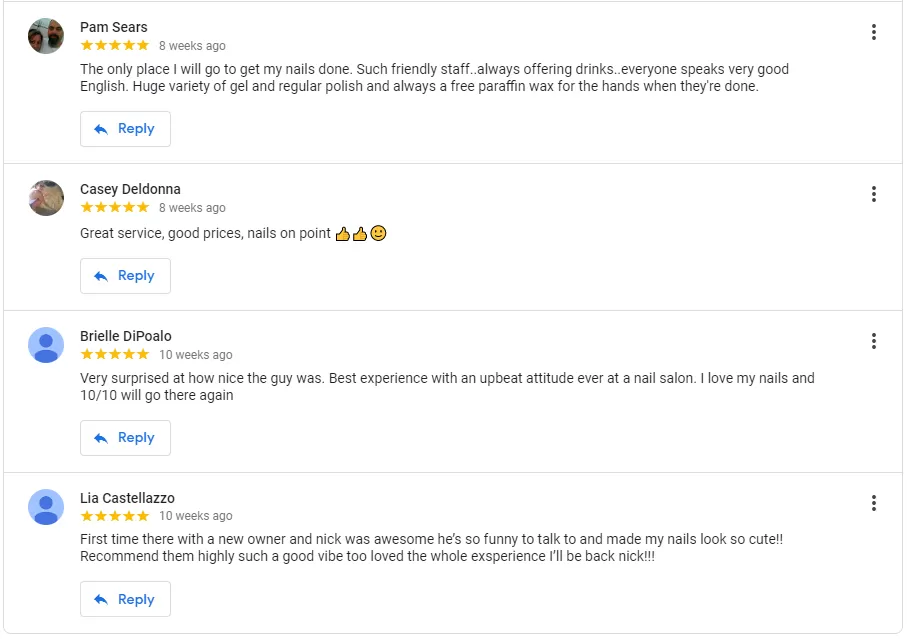
Task: Open Pam Sears reviewer name link
Action: 113,27
